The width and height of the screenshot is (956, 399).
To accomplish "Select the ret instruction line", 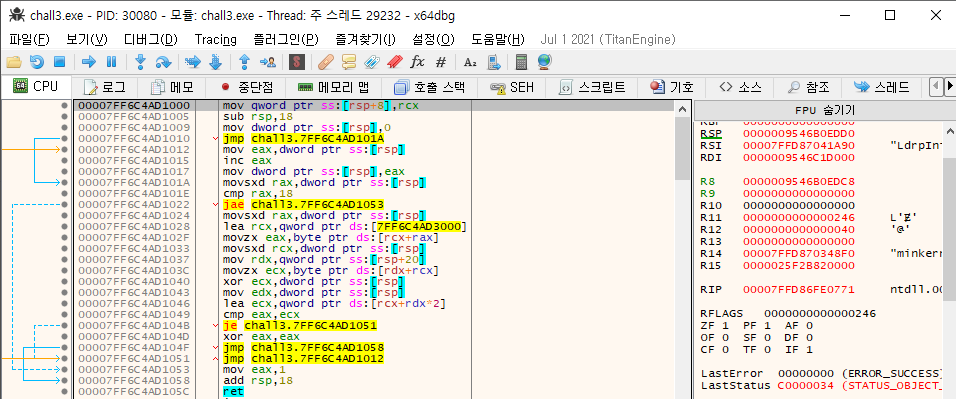I will pyautogui.click(x=233, y=391).
